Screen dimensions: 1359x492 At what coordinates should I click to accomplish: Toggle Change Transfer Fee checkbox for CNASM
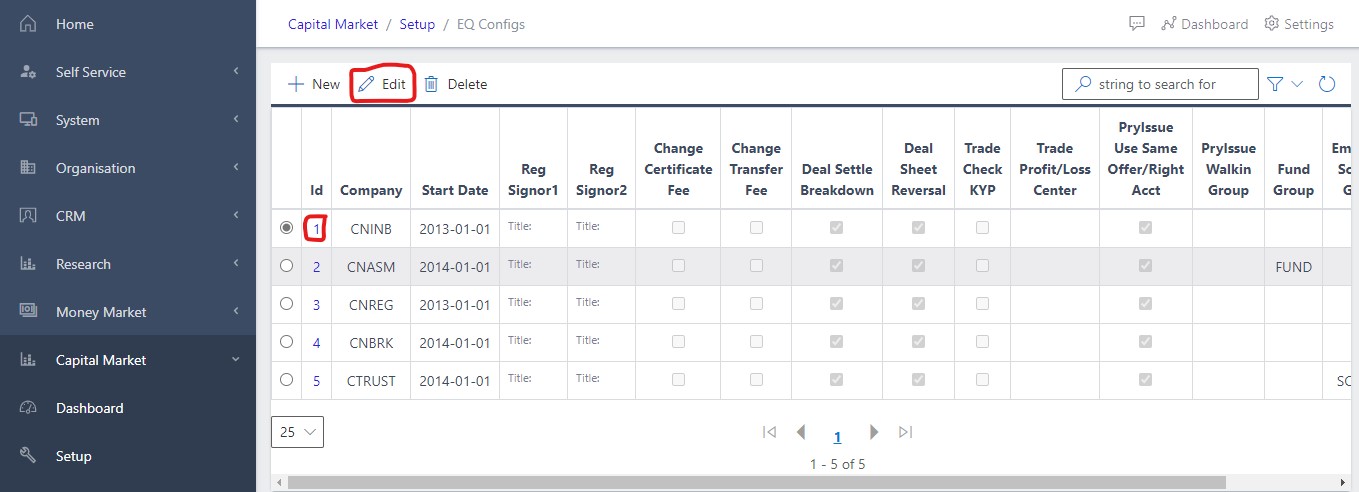coord(756,266)
